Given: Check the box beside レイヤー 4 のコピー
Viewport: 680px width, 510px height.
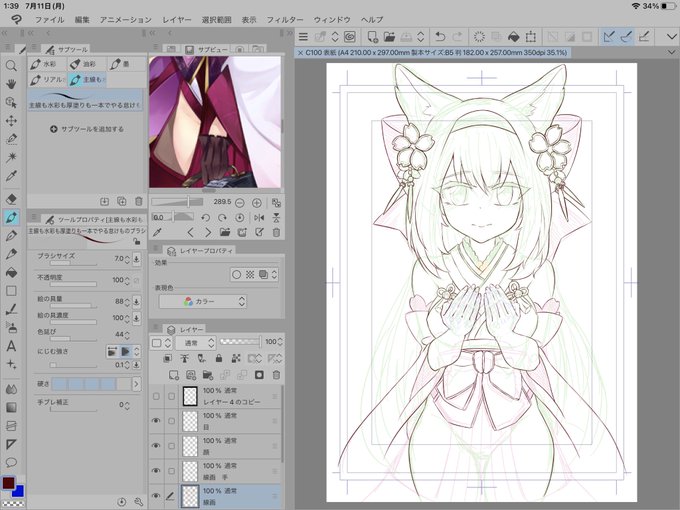Looking at the screenshot, I should pyautogui.click(x=171, y=396).
